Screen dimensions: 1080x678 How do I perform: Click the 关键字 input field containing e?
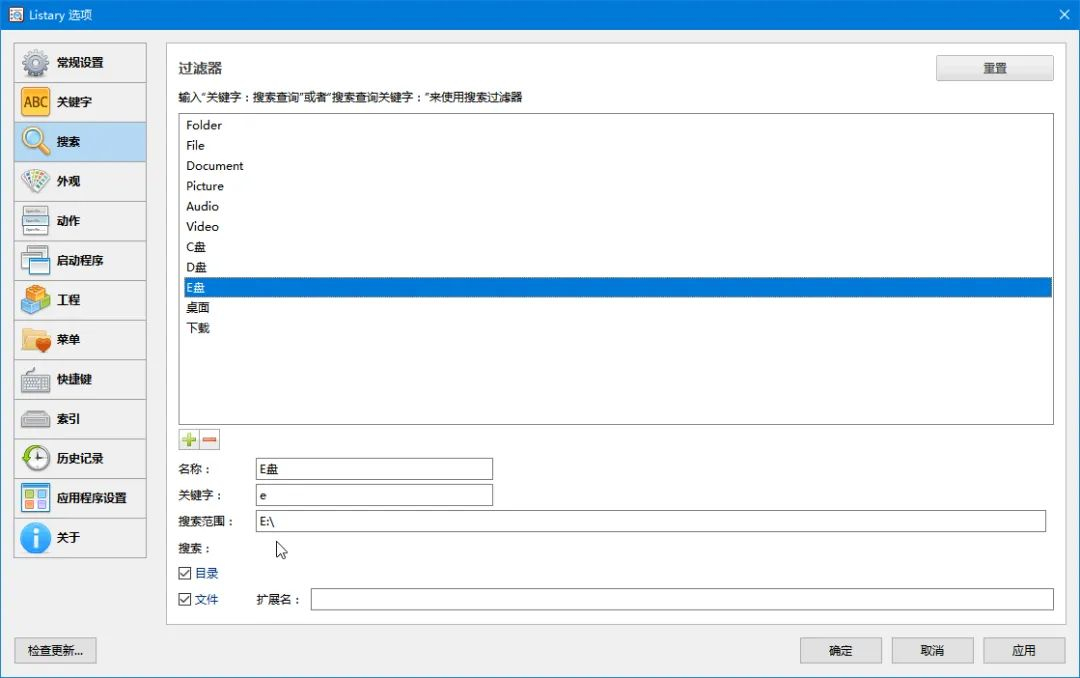coord(374,495)
